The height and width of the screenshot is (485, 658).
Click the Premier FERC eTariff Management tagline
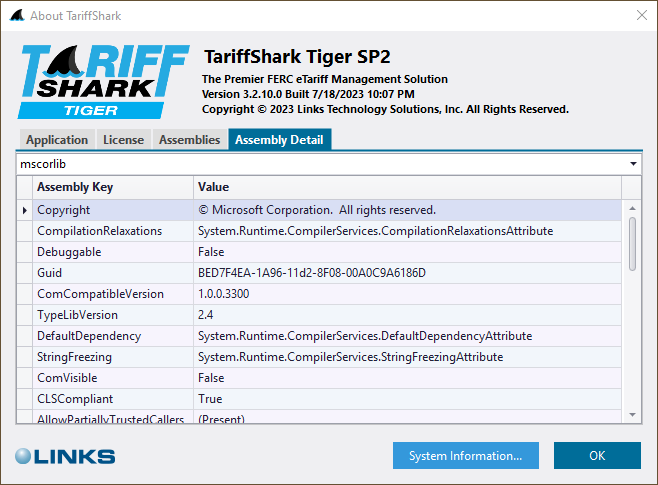click(325, 79)
